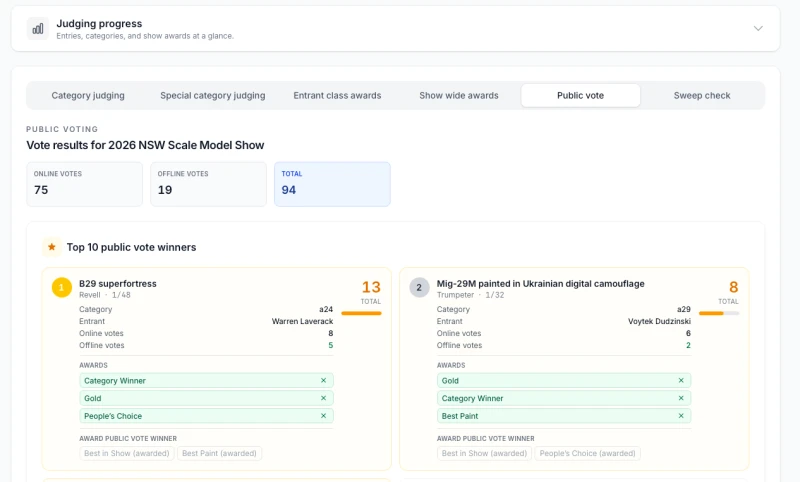Click the gold rank 1 badge

click(62, 287)
